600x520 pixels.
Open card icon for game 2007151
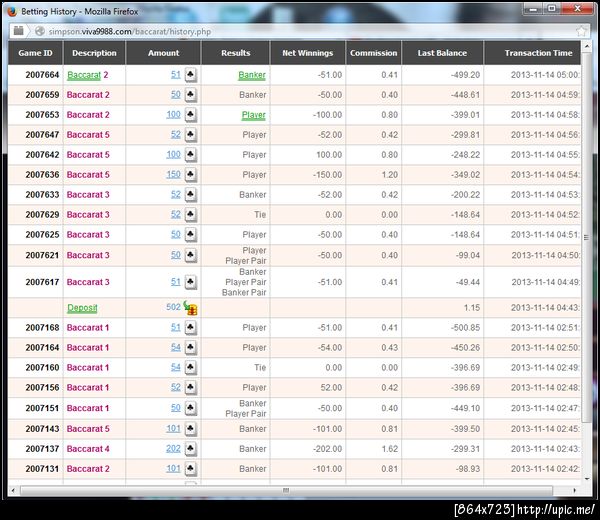(x=191, y=408)
